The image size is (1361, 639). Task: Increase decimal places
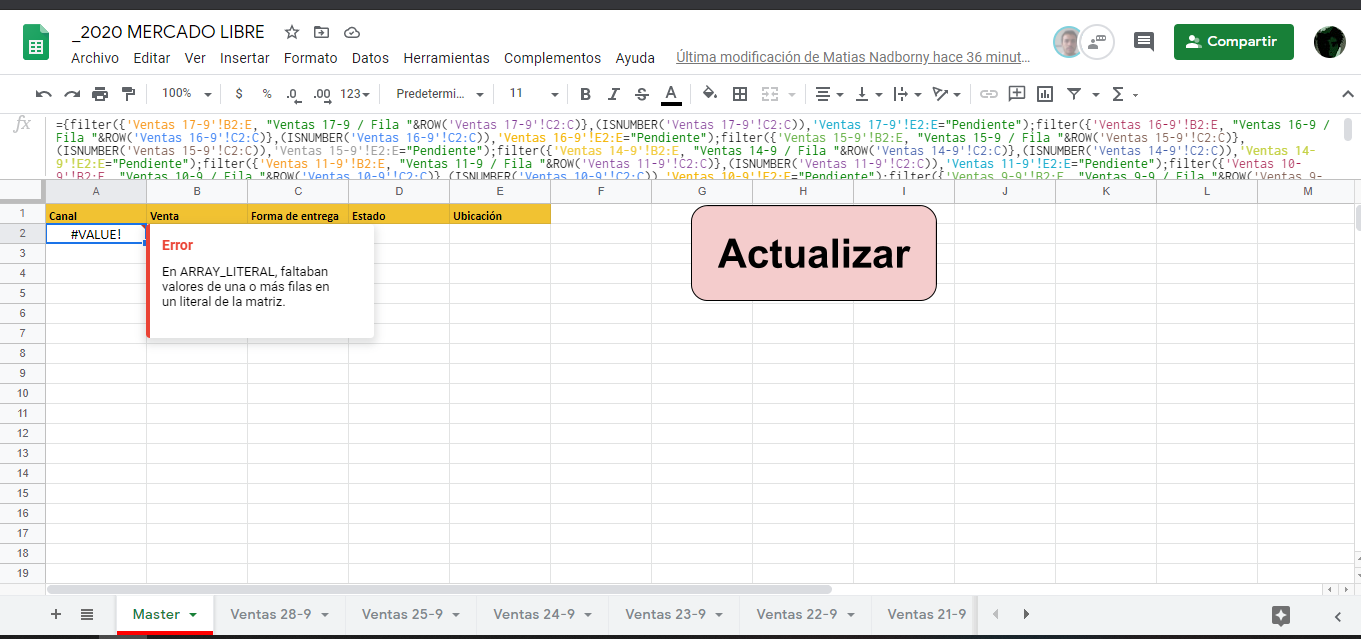click(x=322, y=94)
